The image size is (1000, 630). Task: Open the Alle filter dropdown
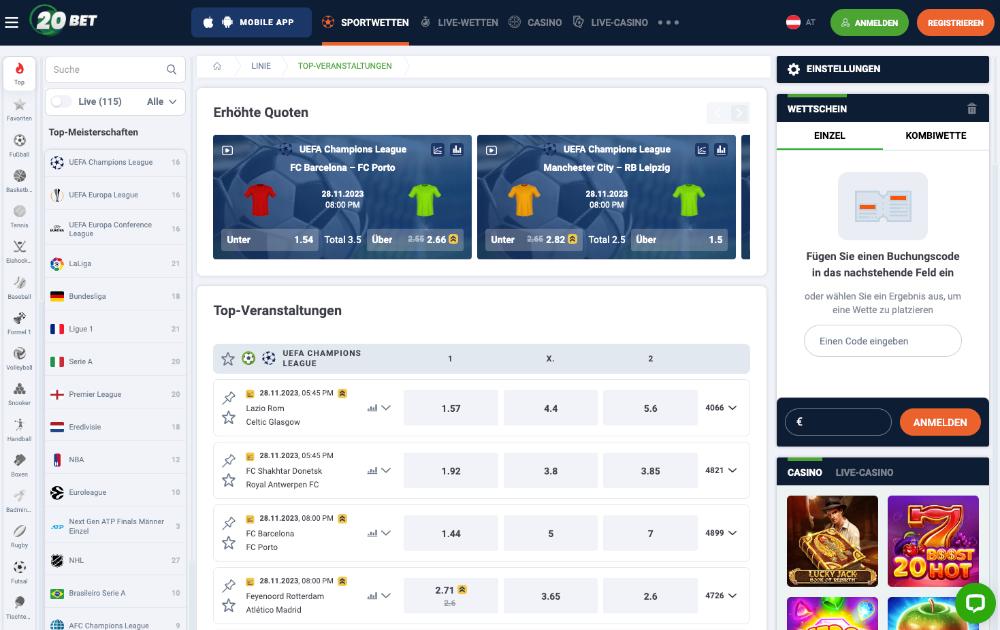pyautogui.click(x=161, y=101)
